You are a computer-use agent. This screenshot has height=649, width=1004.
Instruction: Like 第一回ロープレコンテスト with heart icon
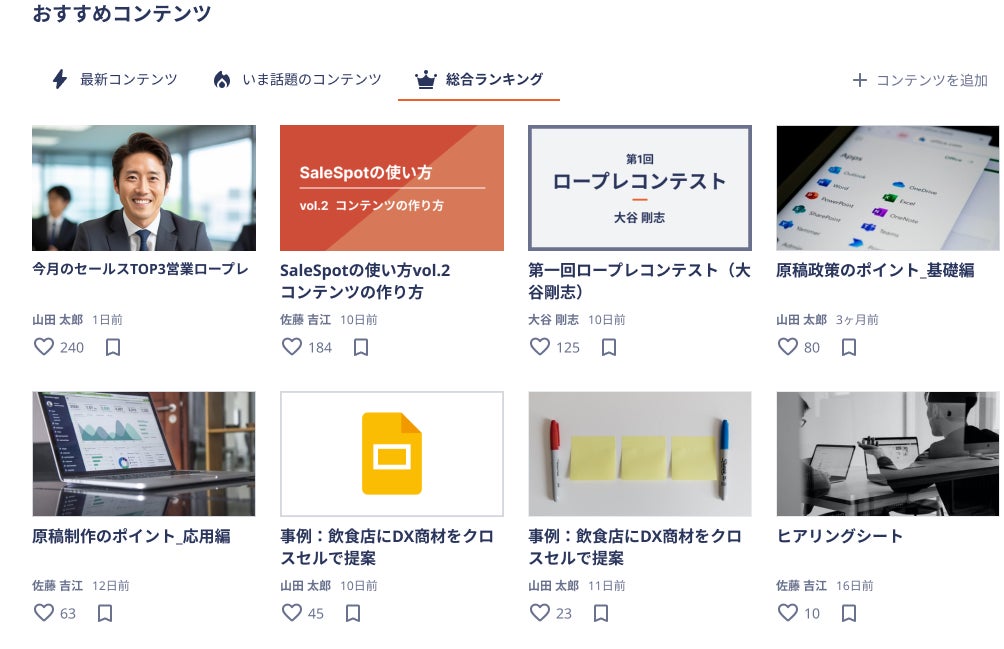540,347
